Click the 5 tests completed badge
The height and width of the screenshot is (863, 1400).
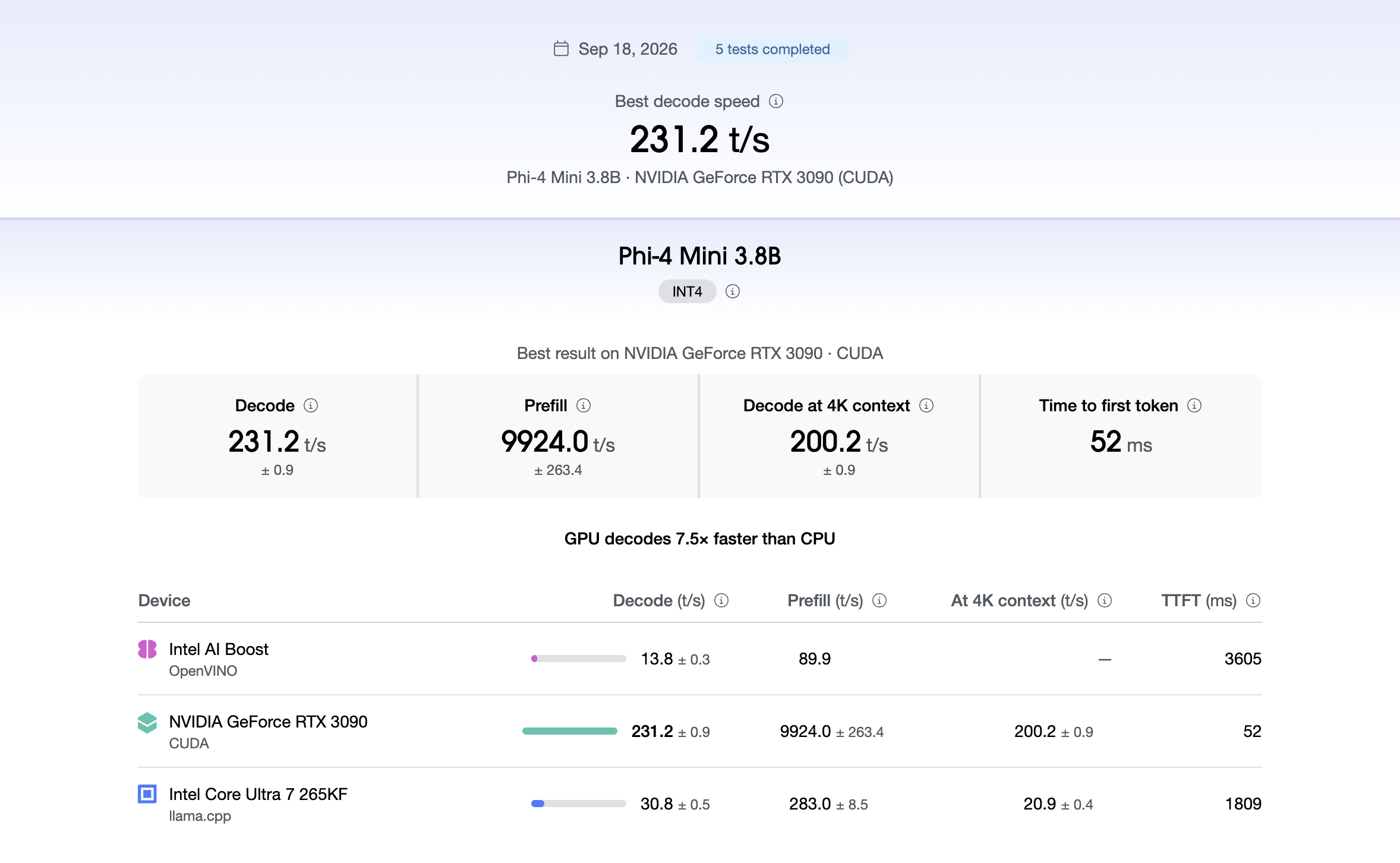point(772,49)
